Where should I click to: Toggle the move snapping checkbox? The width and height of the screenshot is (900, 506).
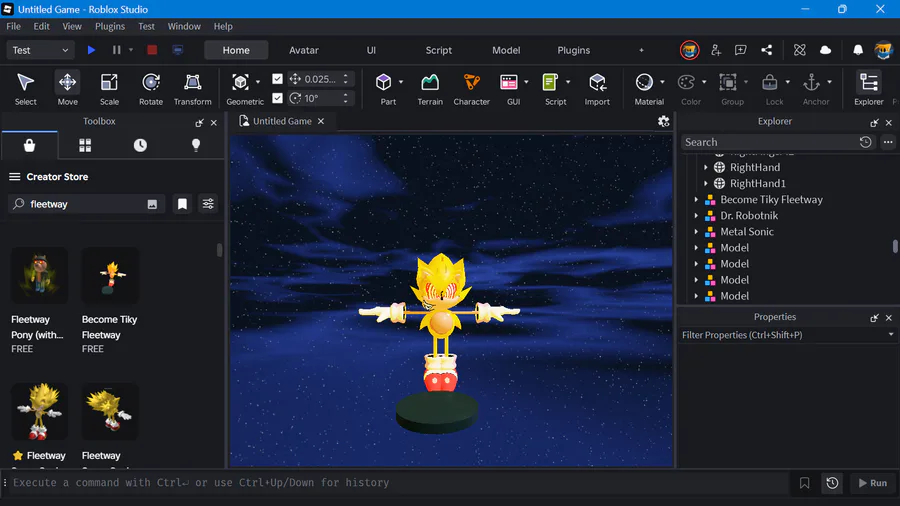pyautogui.click(x=277, y=79)
